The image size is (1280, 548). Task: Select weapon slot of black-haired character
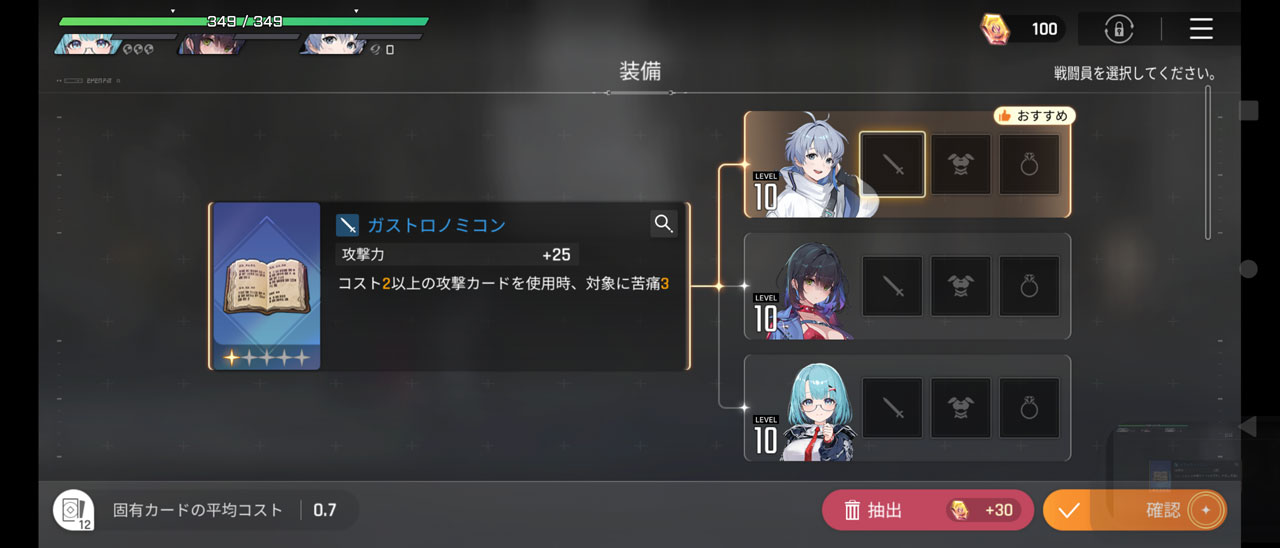(893, 287)
